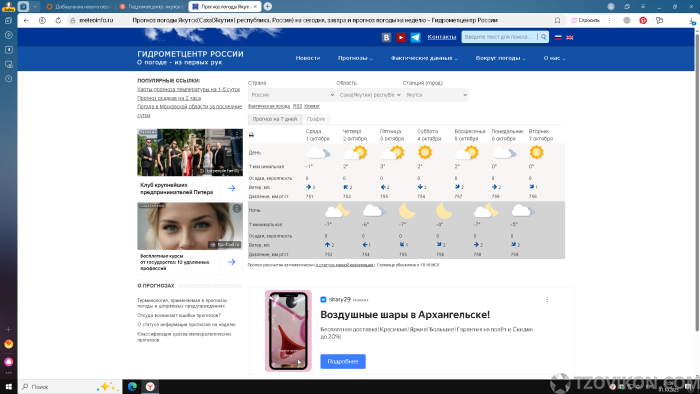Click the page vertical scrollbar
The width and height of the screenshot is (700, 394).
pos(697,183)
